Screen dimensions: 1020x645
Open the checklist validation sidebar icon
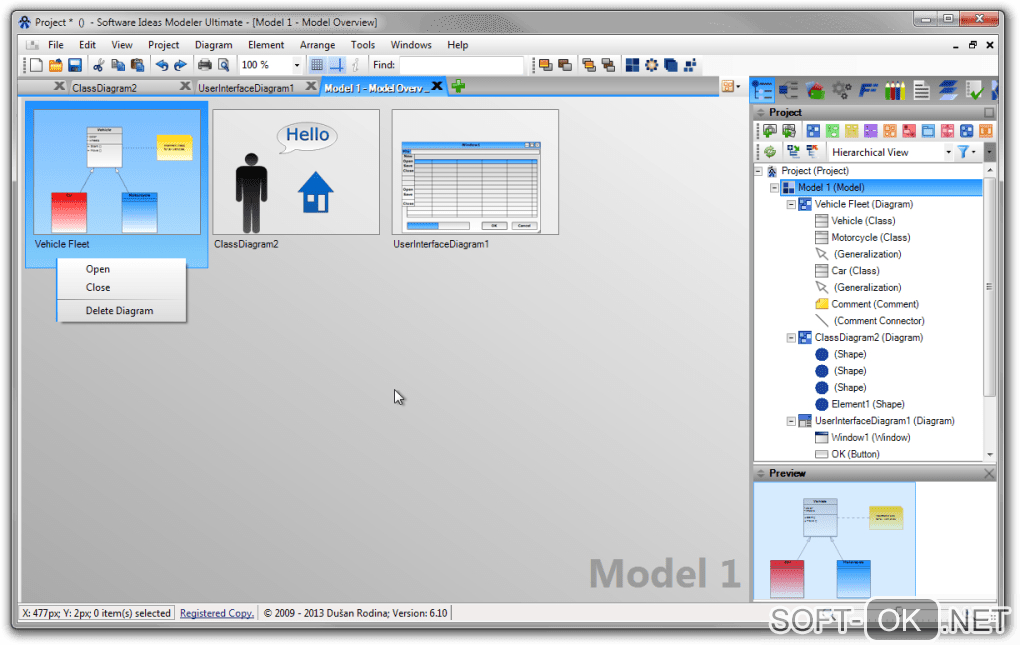click(x=974, y=90)
